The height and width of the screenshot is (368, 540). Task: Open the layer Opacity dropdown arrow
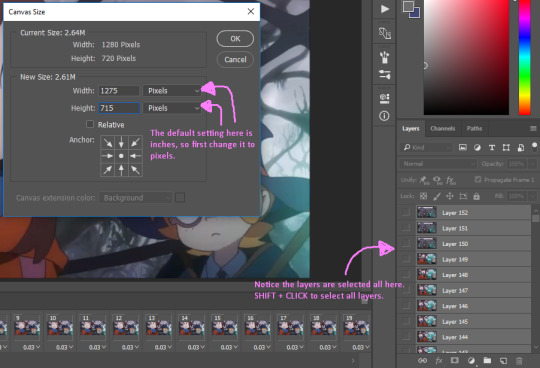tap(532, 164)
